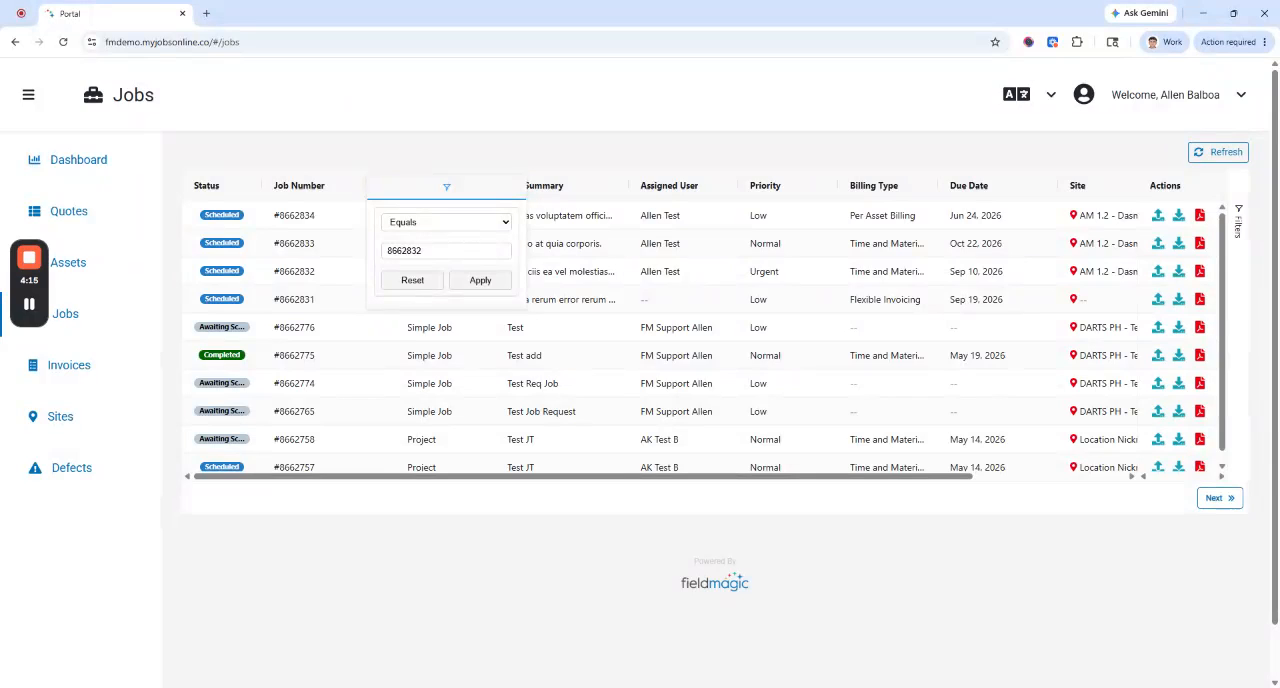Click the browser address bar URL
Viewport: 1280px width, 688px height.
(172, 42)
